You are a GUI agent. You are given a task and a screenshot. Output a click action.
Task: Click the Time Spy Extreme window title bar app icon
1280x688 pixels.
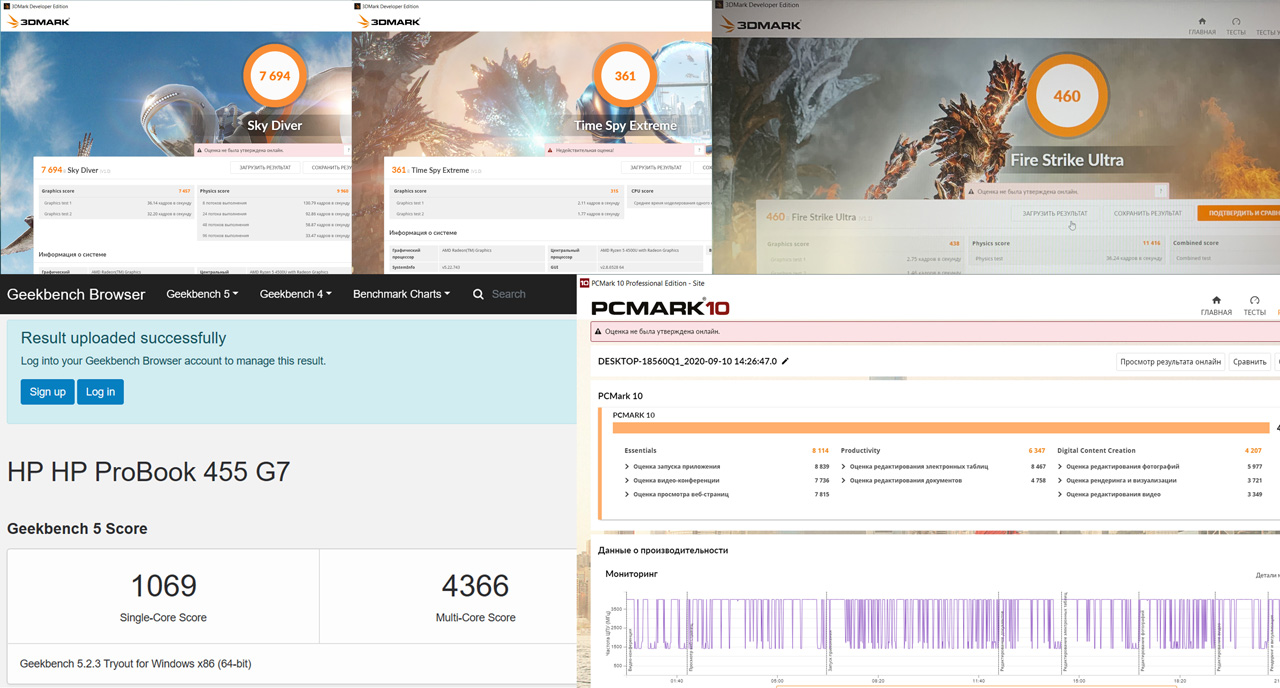pos(359,6)
